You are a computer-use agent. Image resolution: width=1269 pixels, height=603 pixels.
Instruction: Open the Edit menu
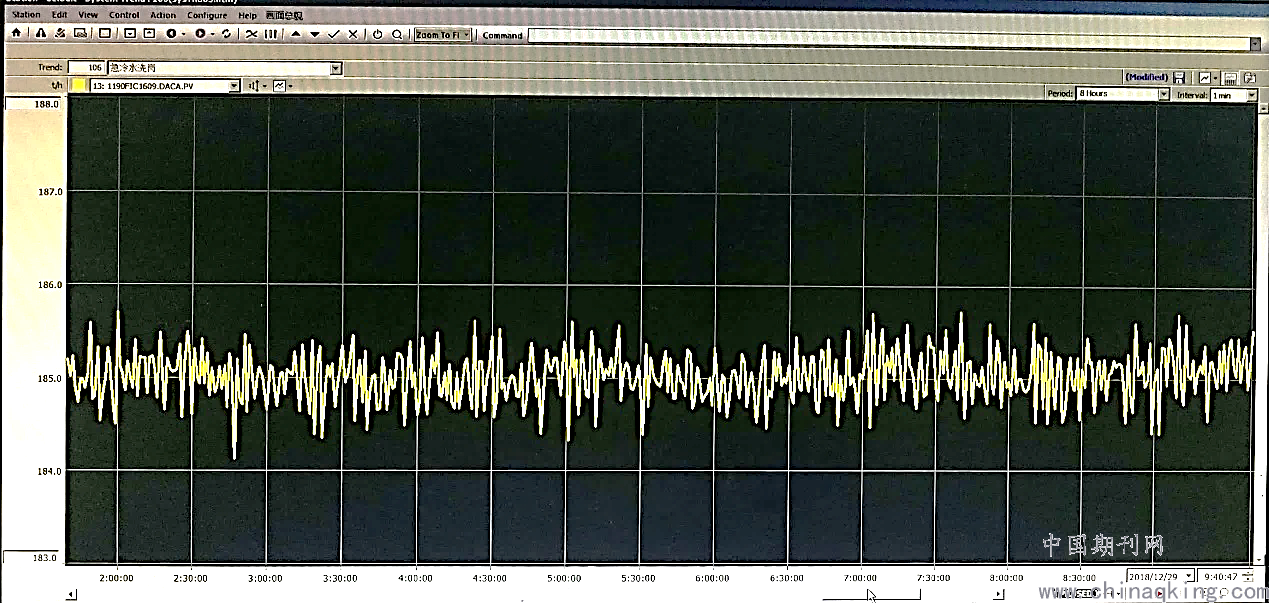(x=60, y=15)
